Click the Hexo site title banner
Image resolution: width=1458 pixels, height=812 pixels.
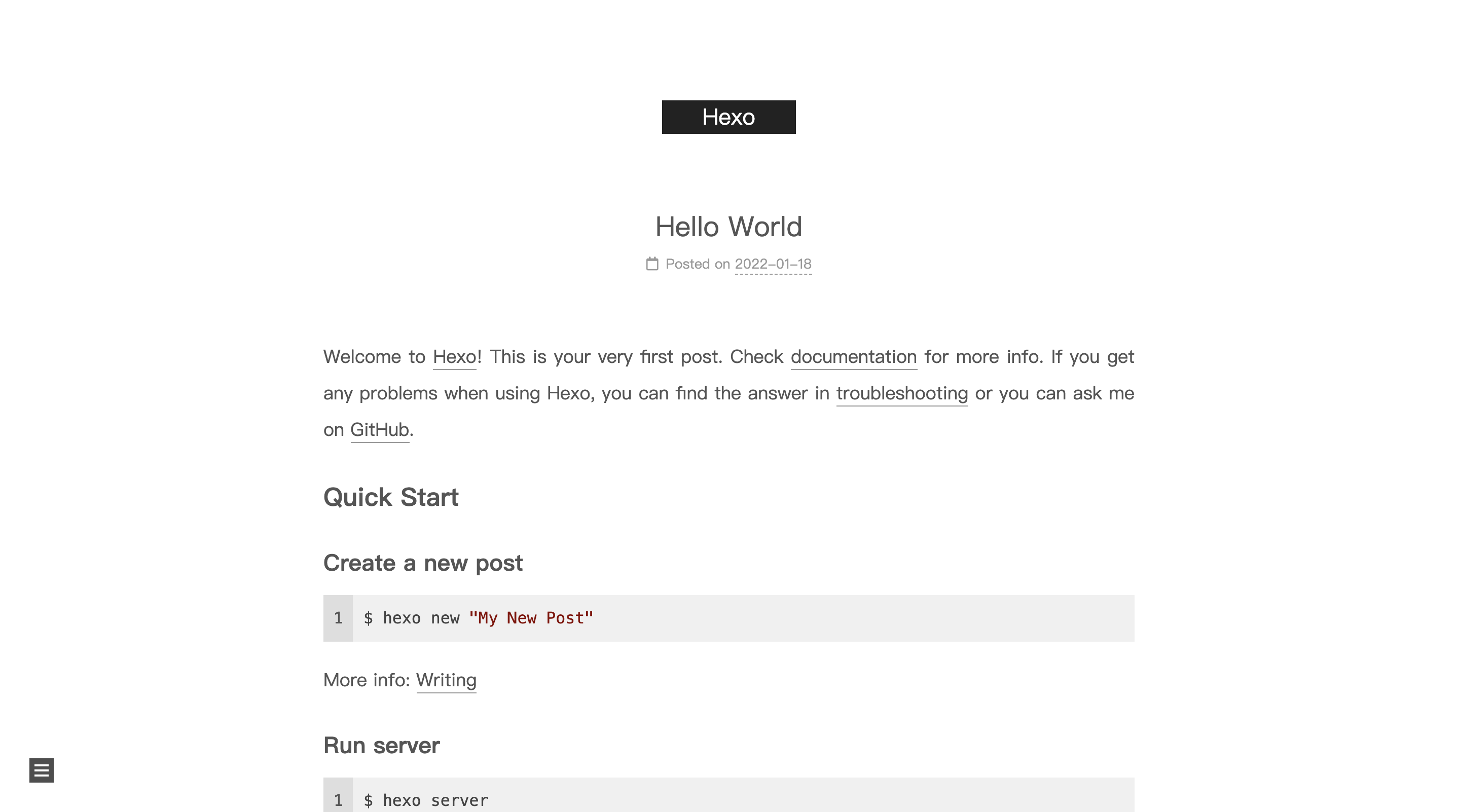[728, 117]
